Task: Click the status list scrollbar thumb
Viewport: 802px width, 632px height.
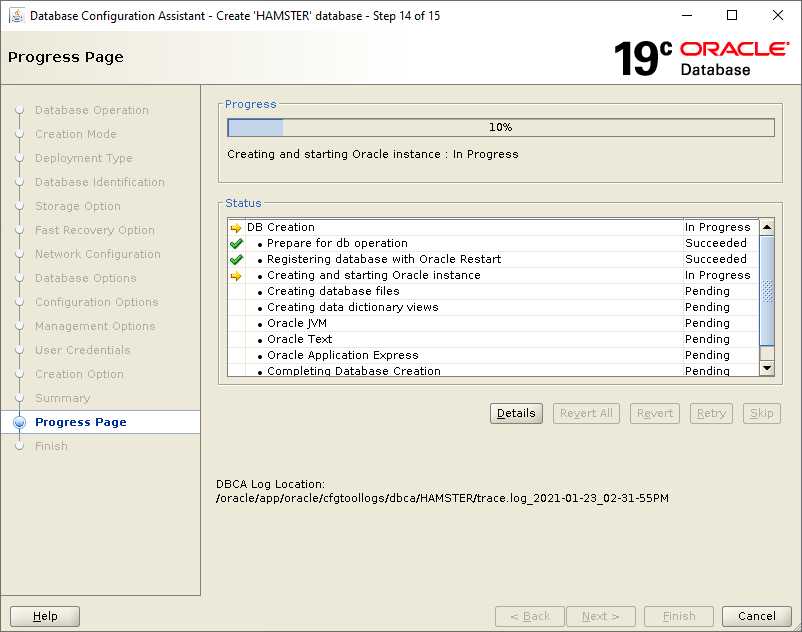Action: (x=767, y=291)
